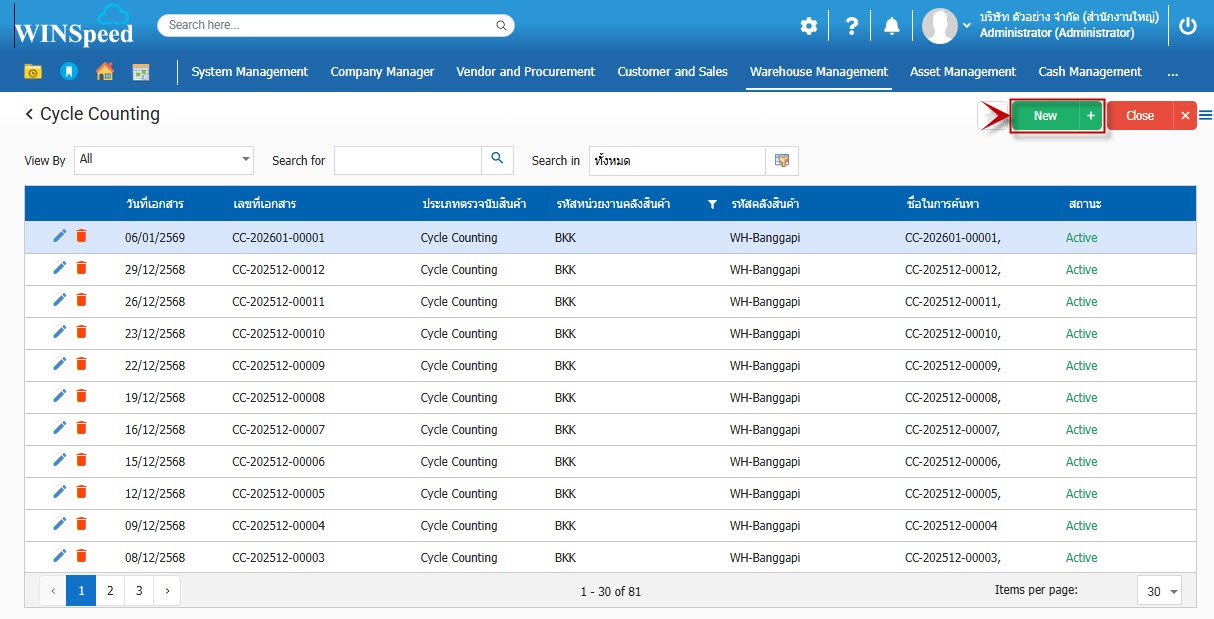Viewport: 1214px width, 619px height.
Task: Click the filter icon on warehouse unit column
Action: [x=712, y=204]
